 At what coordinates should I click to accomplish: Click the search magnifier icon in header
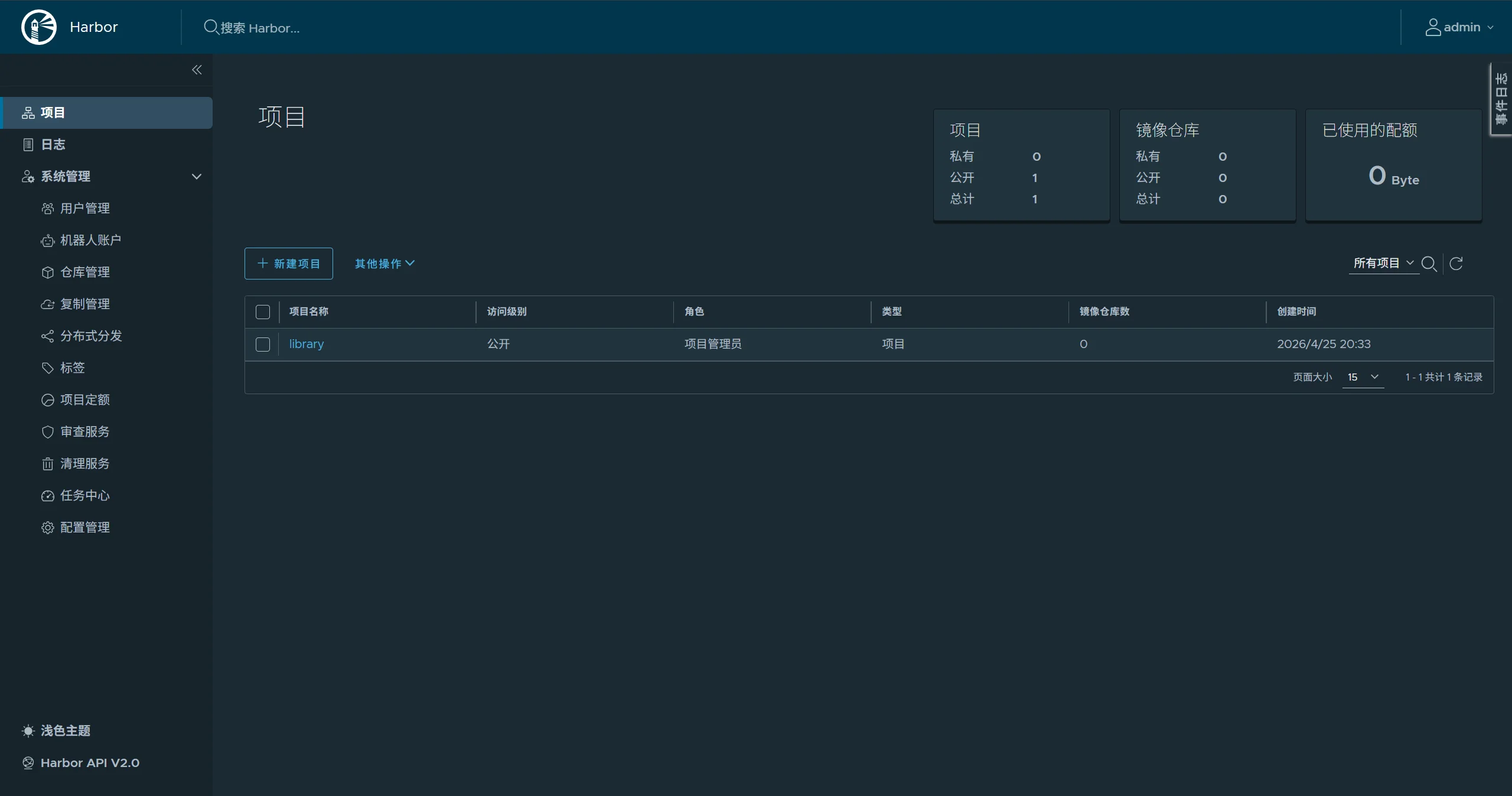click(x=211, y=27)
